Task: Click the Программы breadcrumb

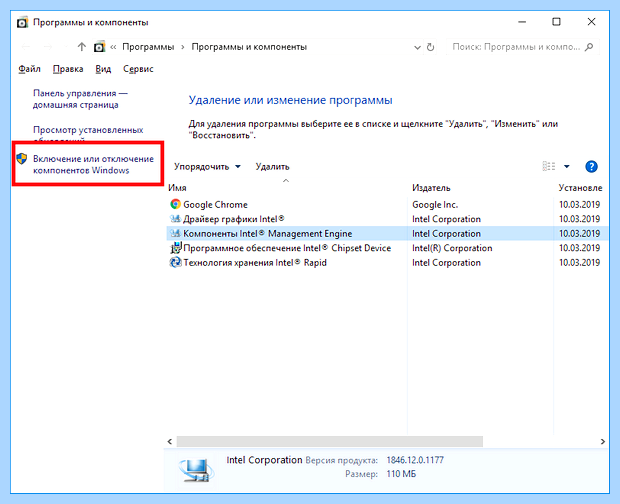Action: [x=148, y=47]
